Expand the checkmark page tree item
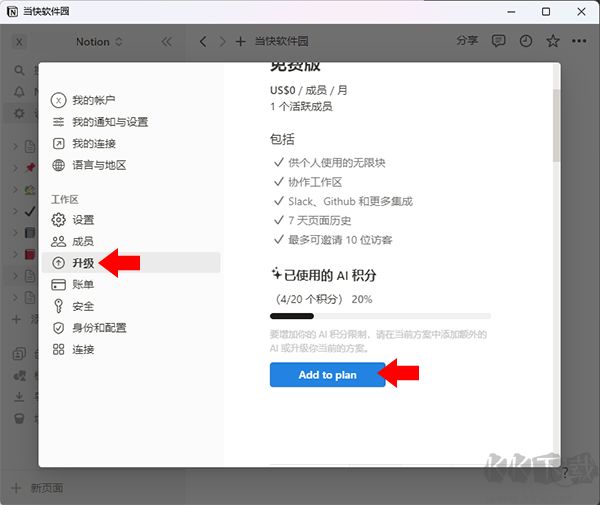Screen dimensions: 600x505 pyautogui.click(x=15, y=211)
